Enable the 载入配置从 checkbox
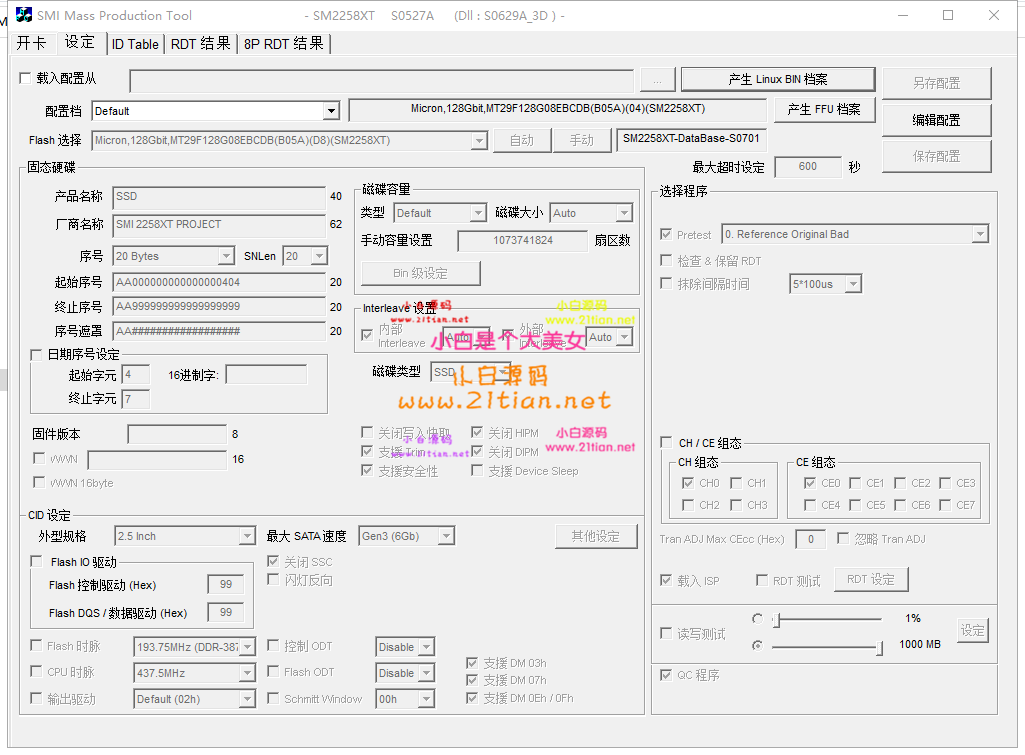 pos(25,78)
